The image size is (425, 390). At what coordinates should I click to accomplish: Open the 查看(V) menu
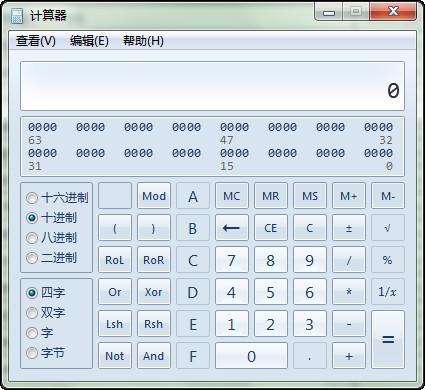36,41
